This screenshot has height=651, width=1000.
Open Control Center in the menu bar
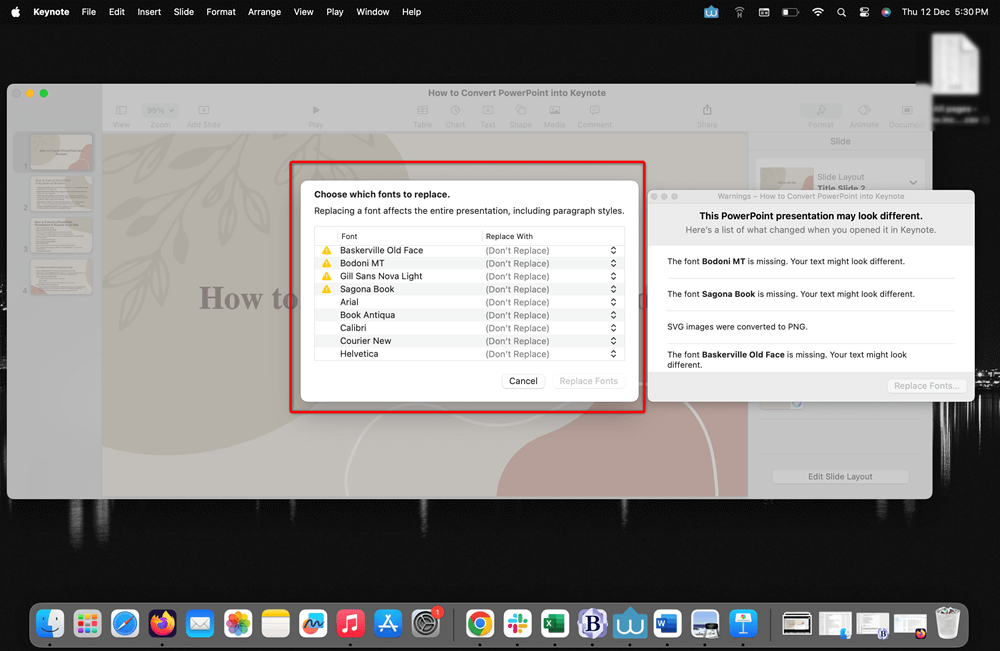[x=864, y=12]
